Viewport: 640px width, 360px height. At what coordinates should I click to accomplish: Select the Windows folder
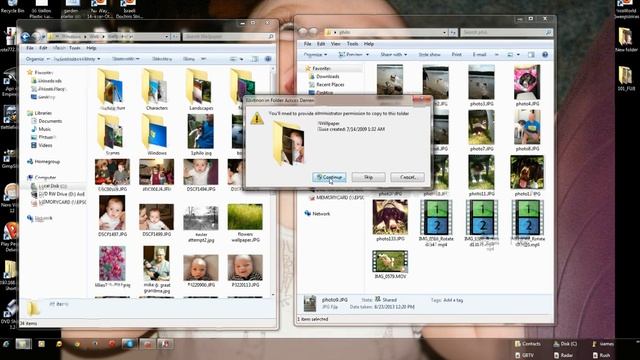pos(157,135)
